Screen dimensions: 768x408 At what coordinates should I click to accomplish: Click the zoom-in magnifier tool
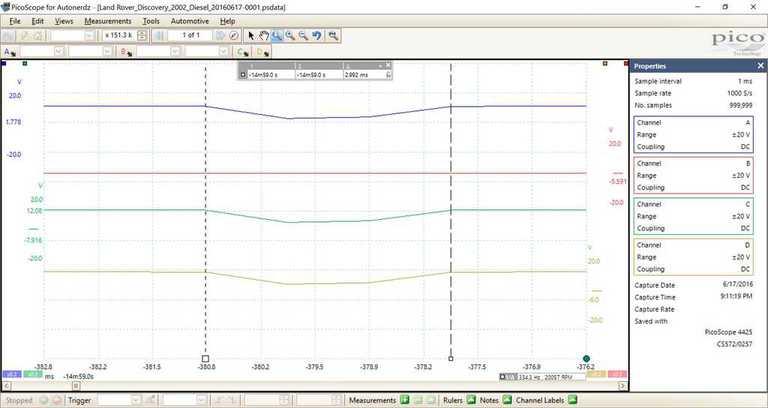tap(289, 35)
